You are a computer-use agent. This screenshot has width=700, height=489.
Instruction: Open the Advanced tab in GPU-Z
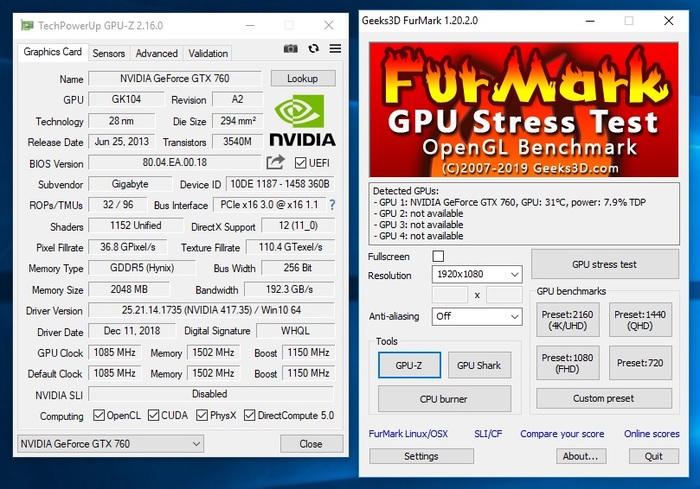156,53
